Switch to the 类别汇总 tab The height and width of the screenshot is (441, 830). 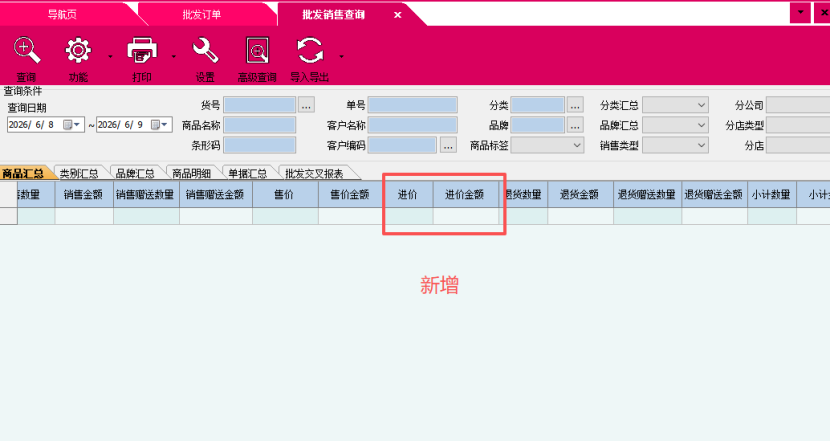(79, 173)
